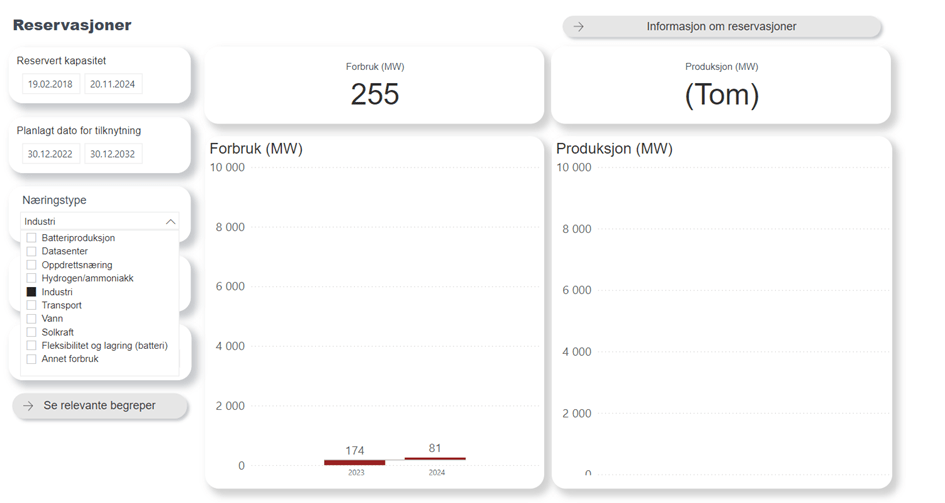Image resolution: width=945 pixels, height=503 pixels.
Task: Click the Forbruk (MW) 255 card
Action: (375, 86)
